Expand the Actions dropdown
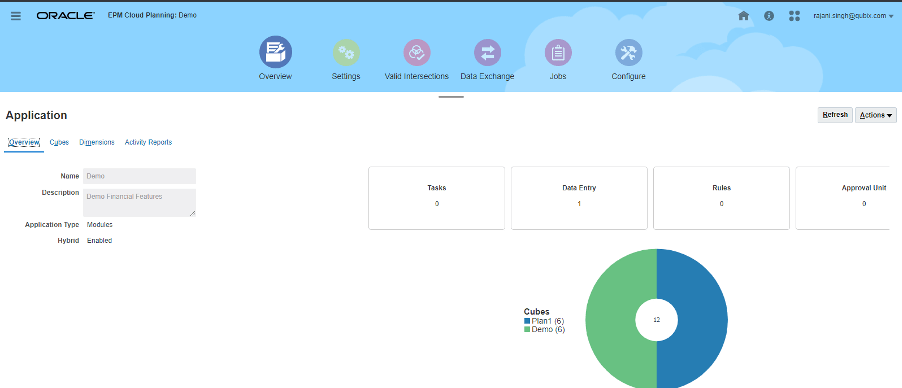 [876, 115]
